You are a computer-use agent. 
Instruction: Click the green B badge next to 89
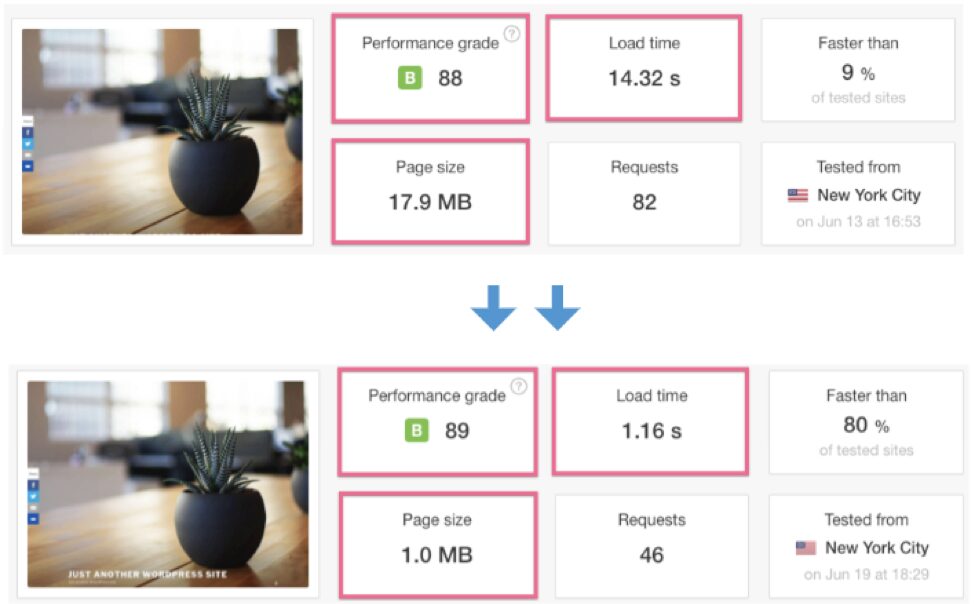416,431
